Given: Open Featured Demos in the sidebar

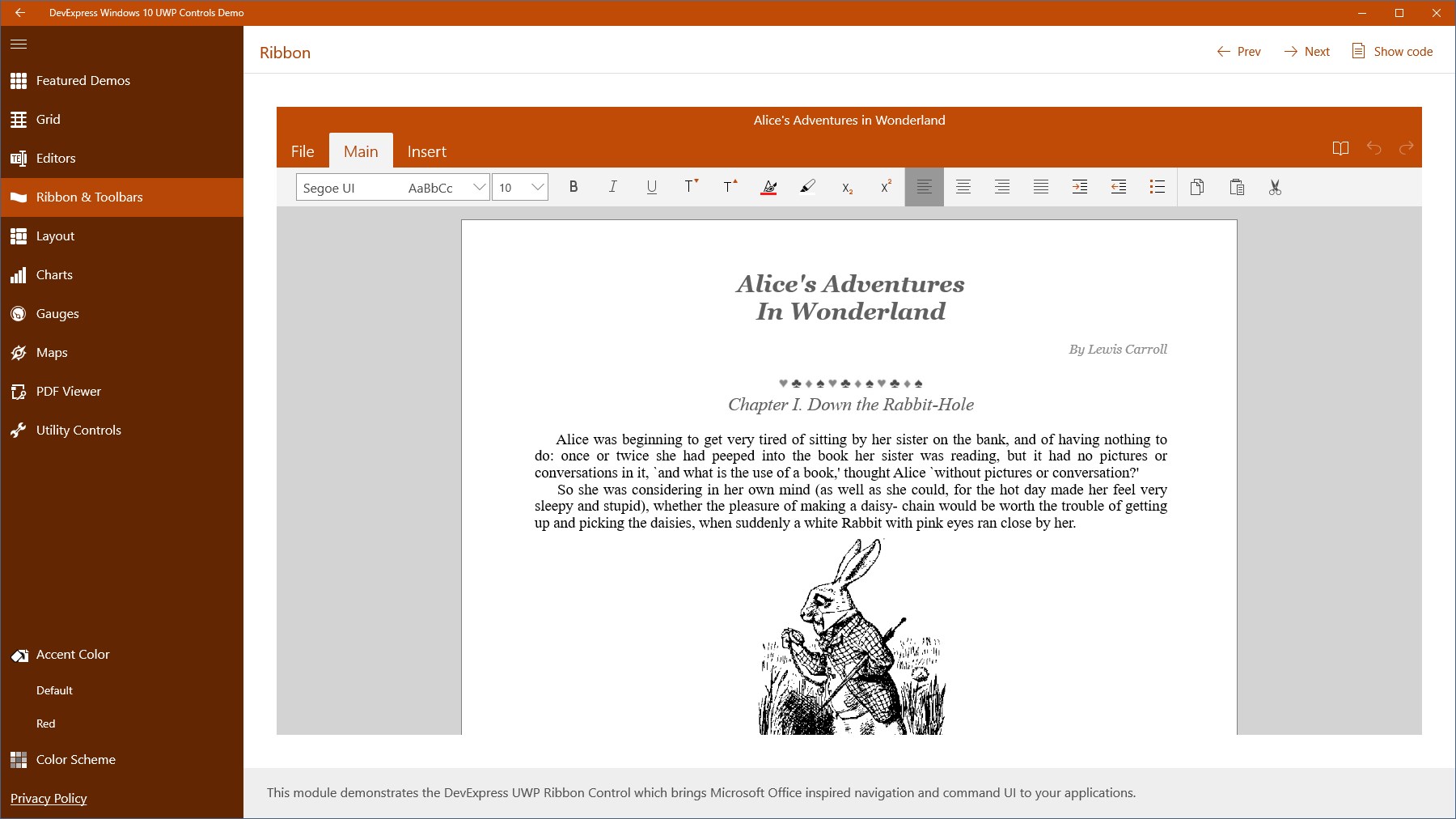Looking at the screenshot, I should (x=122, y=81).
